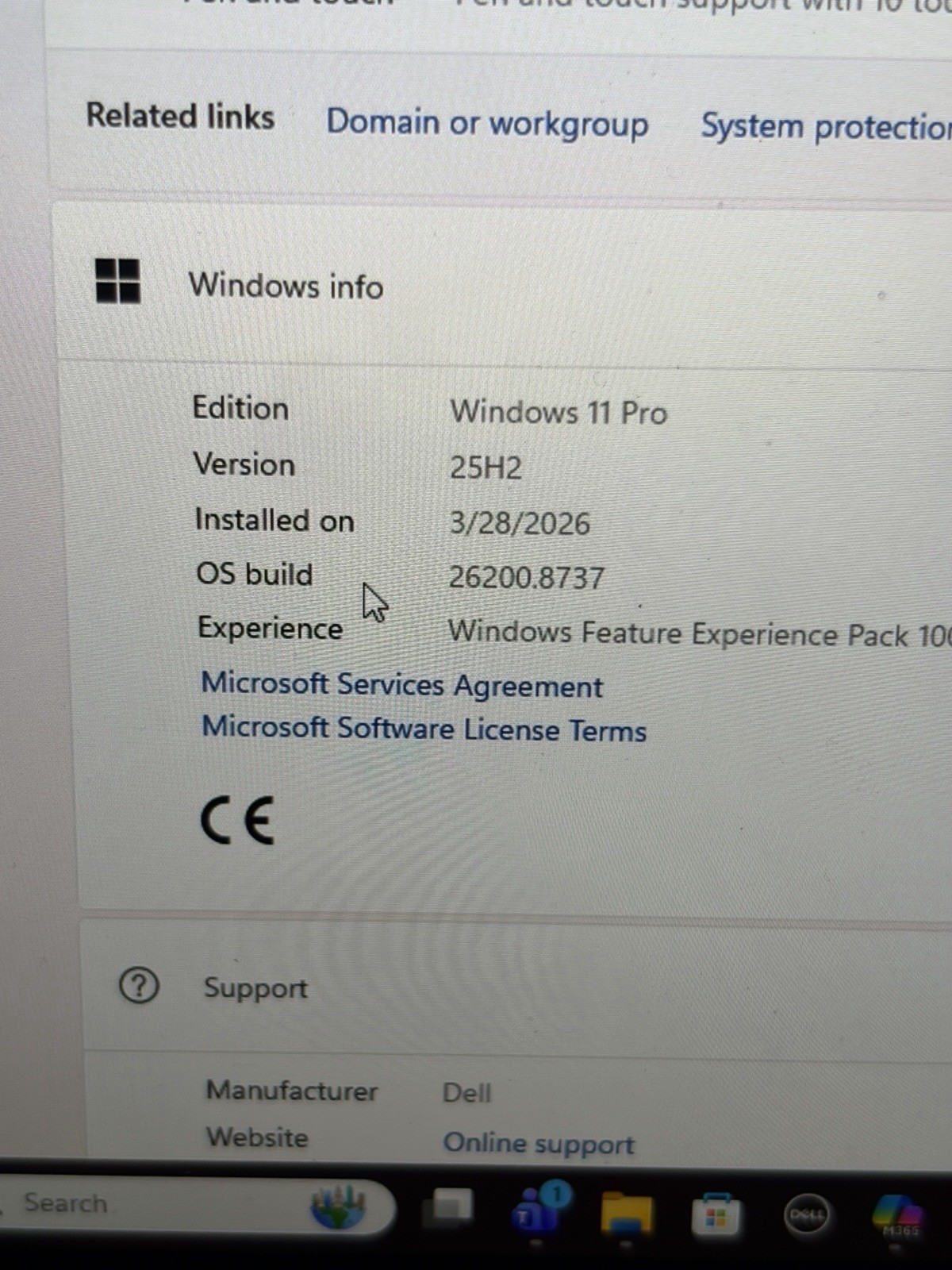Viewport: 952px width, 1270px height.
Task: Select the Windows Feature Experience Pack value
Action: tap(699, 633)
